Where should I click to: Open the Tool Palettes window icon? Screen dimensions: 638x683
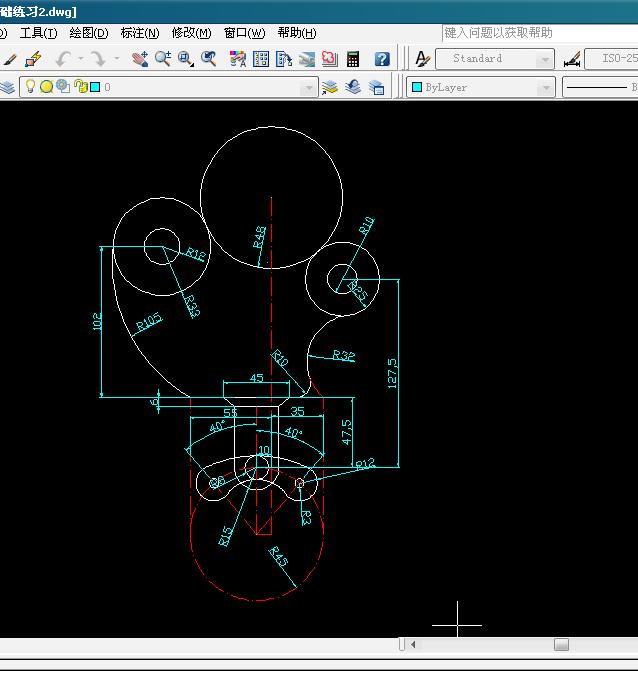[x=284, y=59]
